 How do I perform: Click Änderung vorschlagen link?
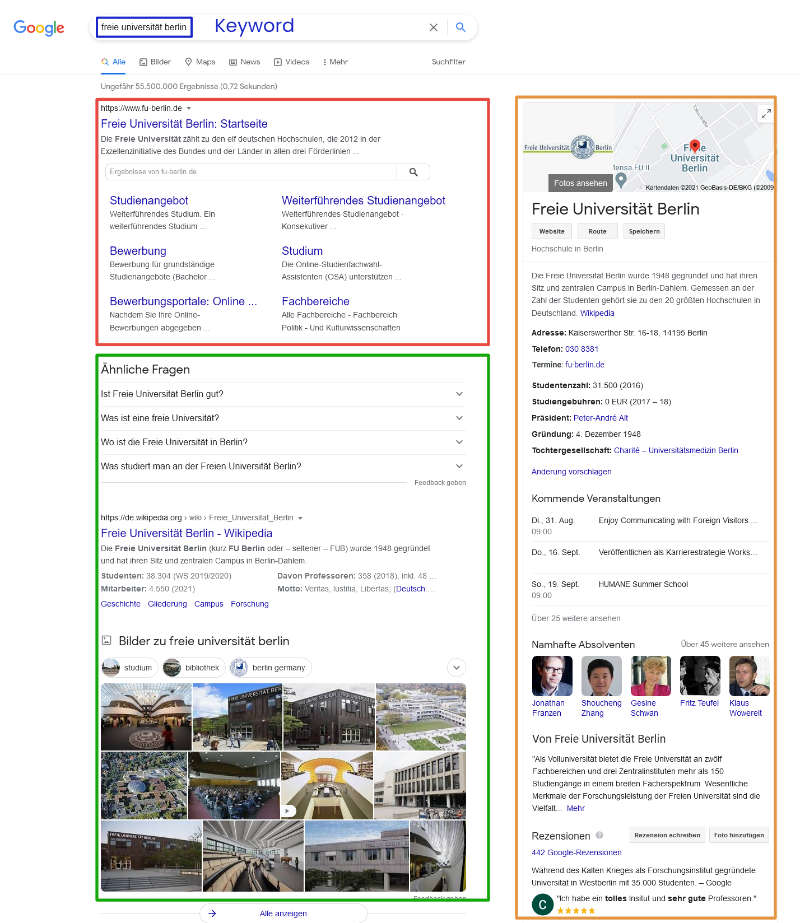point(571,472)
